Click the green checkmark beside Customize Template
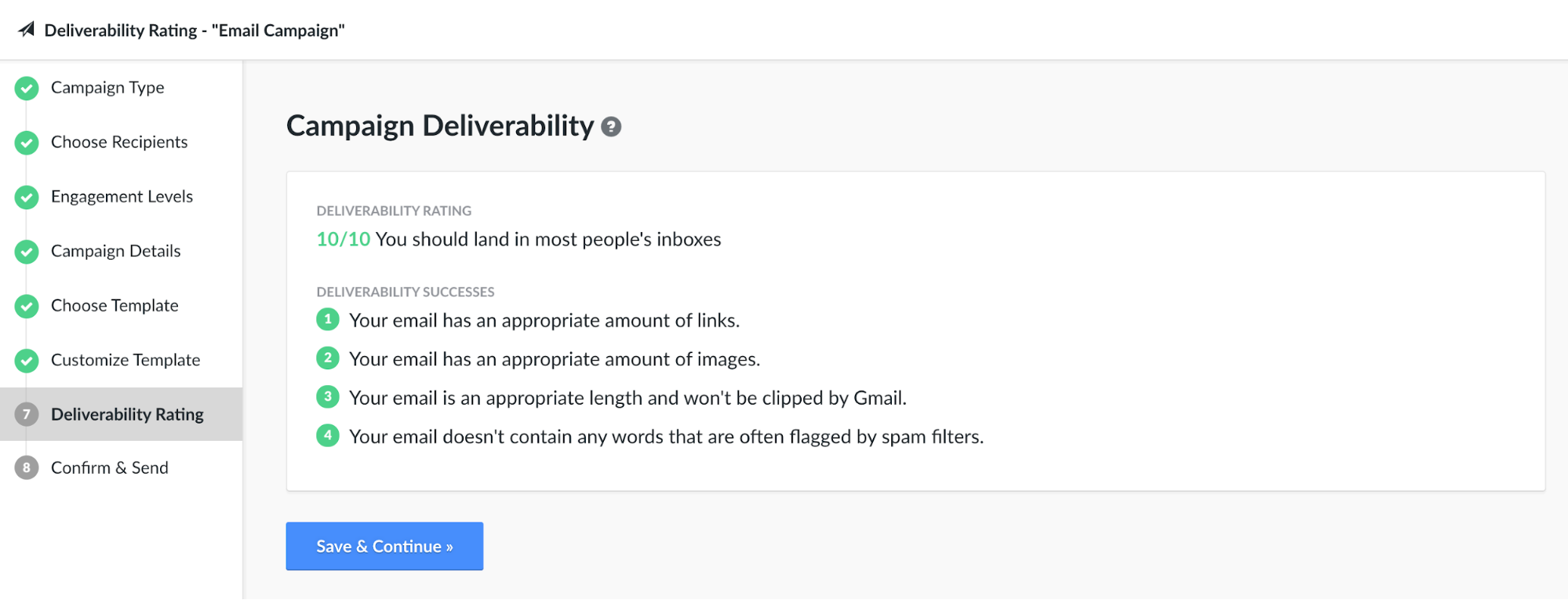Image resolution: width=1568 pixels, height=600 pixels. point(27,361)
